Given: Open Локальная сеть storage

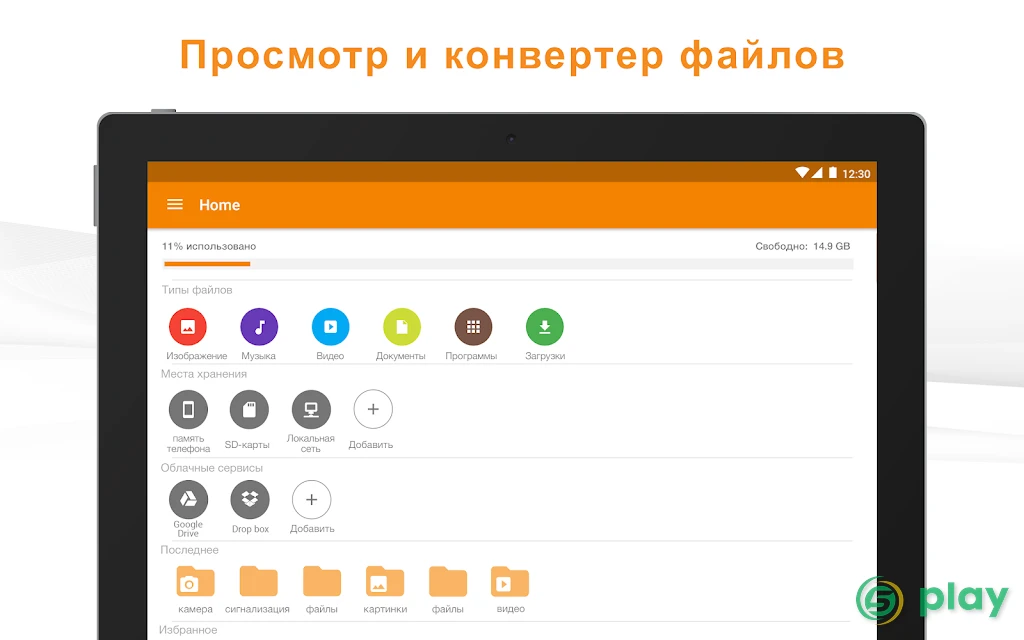Looking at the screenshot, I should [x=311, y=409].
